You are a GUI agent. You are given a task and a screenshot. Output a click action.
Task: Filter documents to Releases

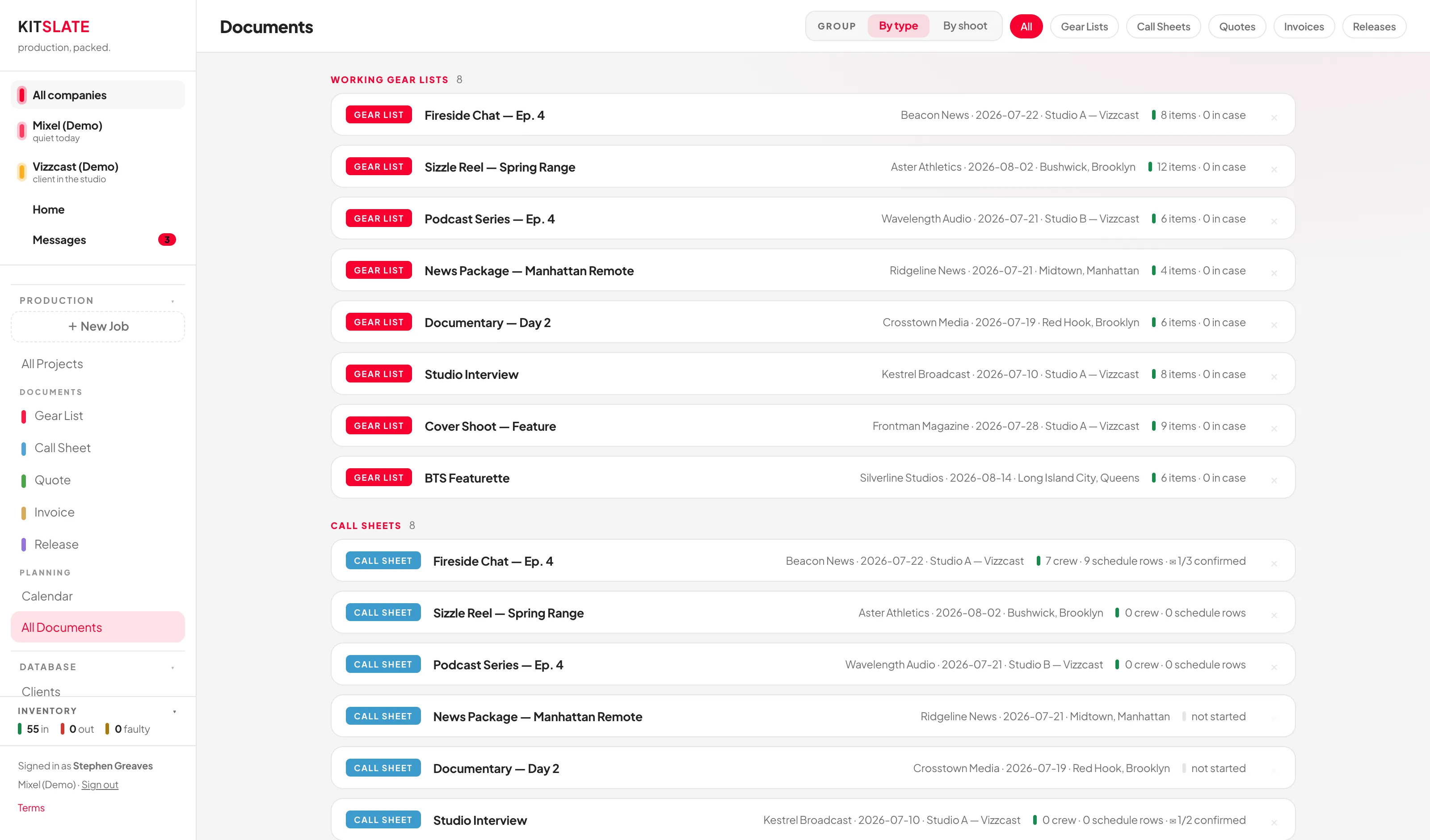pyautogui.click(x=1374, y=26)
